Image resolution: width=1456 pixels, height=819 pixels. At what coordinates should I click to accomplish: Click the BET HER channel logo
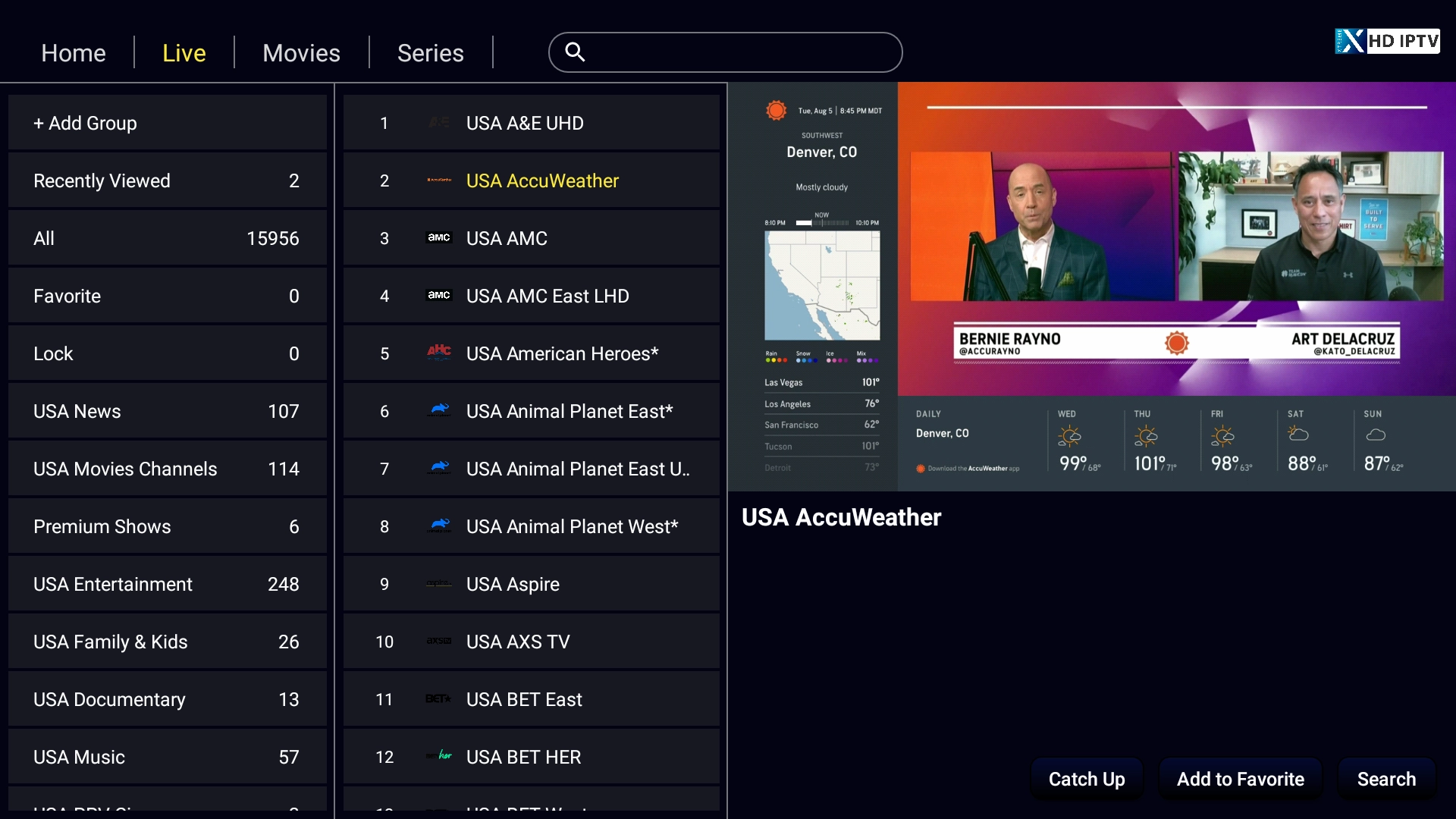pyautogui.click(x=439, y=756)
